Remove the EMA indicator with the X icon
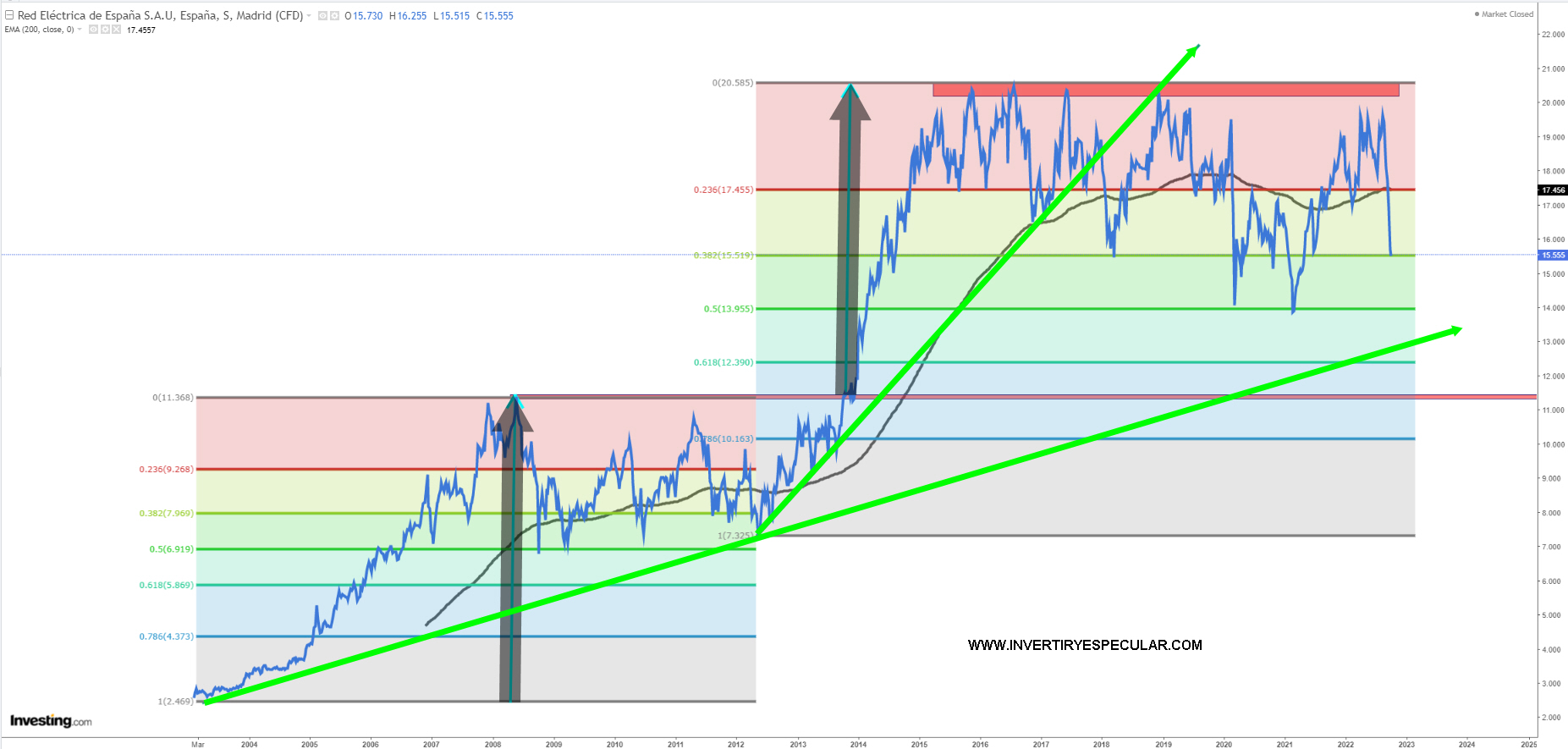Image resolution: width=1568 pixels, height=749 pixels. (116, 30)
